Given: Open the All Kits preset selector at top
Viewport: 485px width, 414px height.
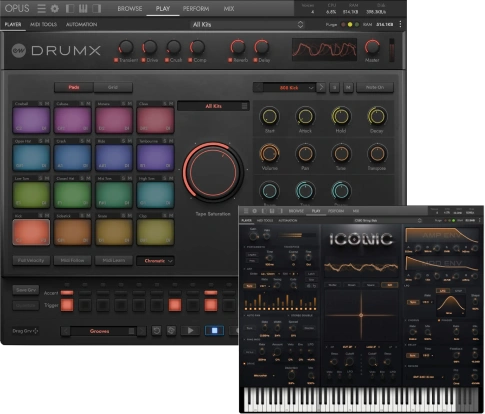Looking at the screenshot, I should [x=247, y=24].
